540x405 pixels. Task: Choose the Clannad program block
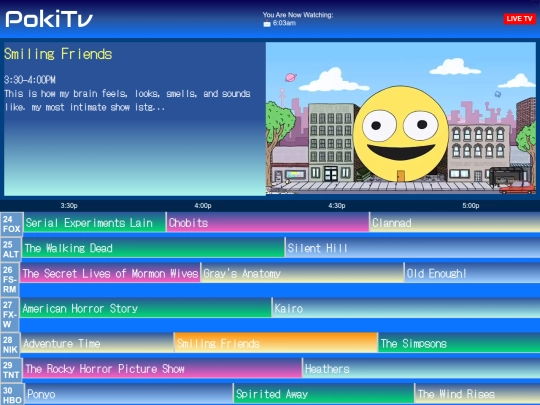point(455,222)
